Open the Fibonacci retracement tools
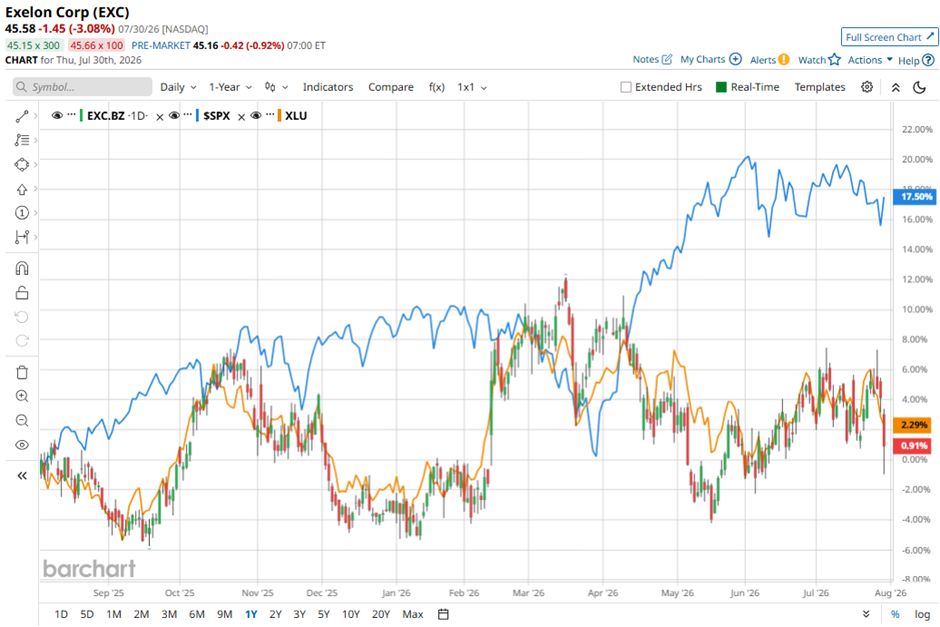Viewport: 940px width, 627px height. (22, 140)
